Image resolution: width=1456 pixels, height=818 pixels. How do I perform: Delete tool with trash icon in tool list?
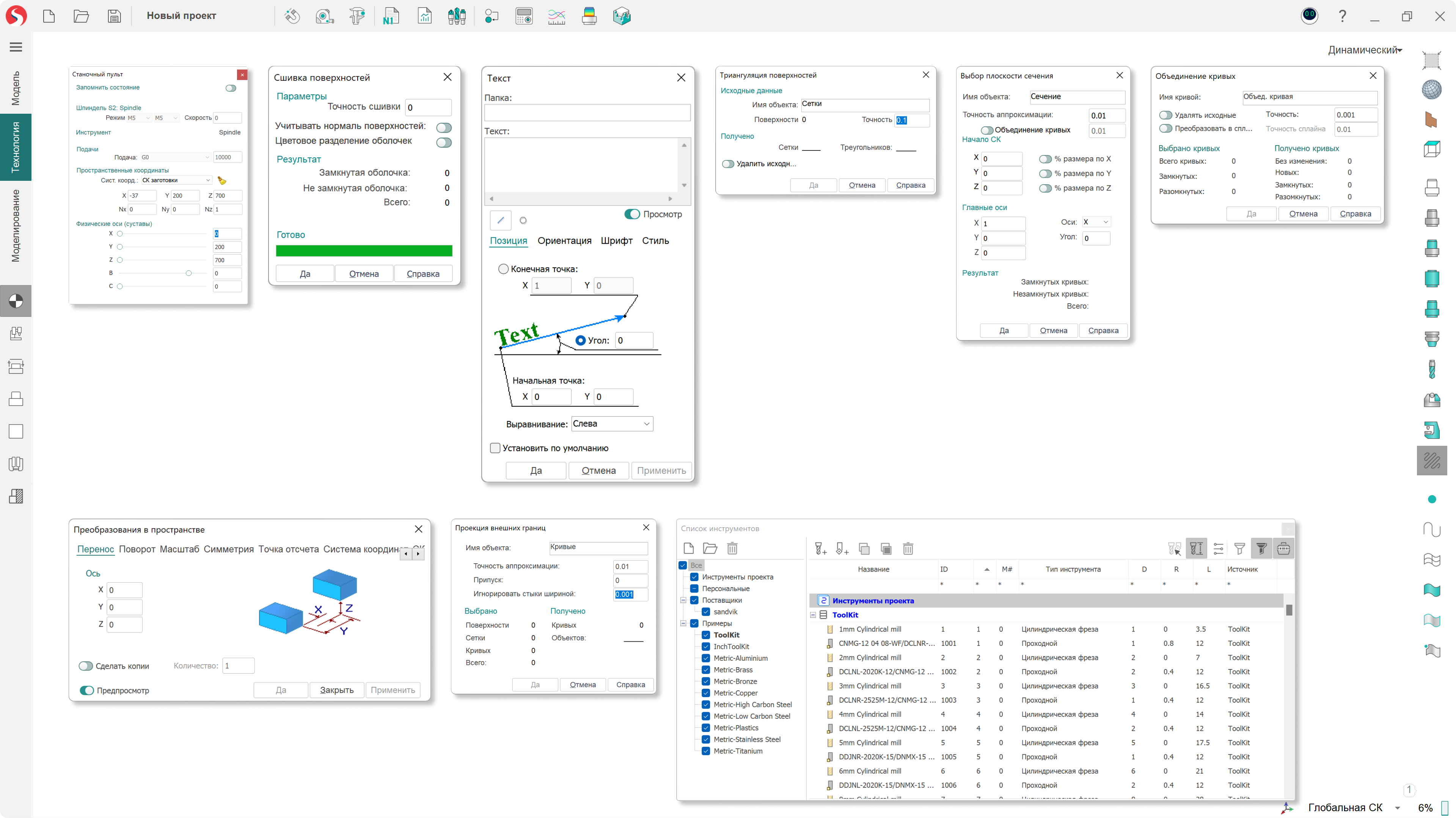[908, 548]
